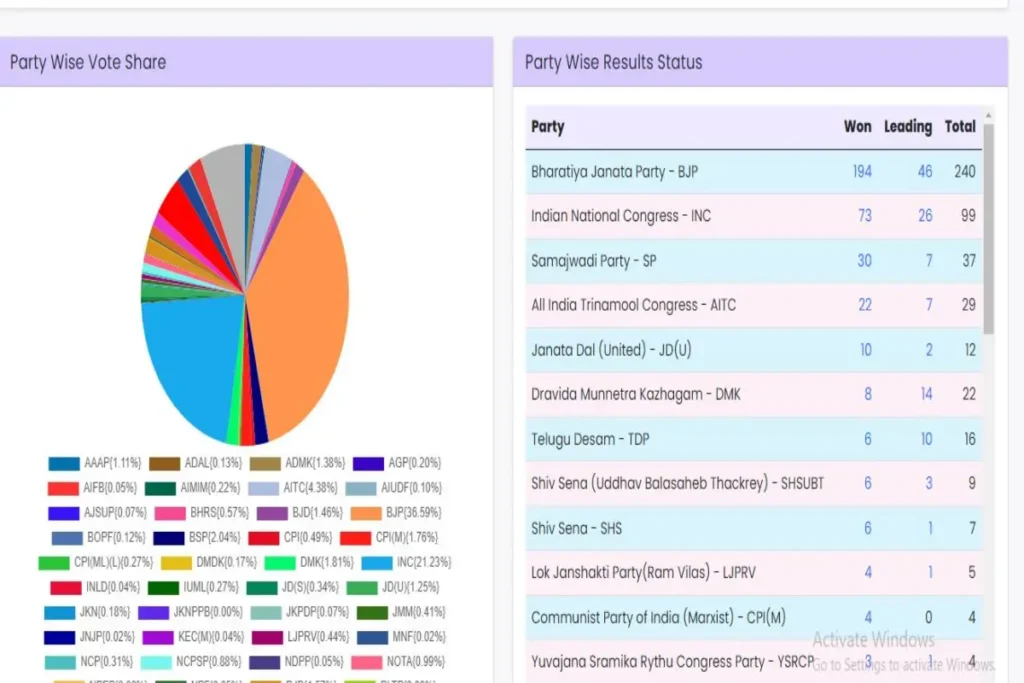Open Bharatiya Janata Party won count 194
Viewport: 1024px width, 683px height.
862,172
